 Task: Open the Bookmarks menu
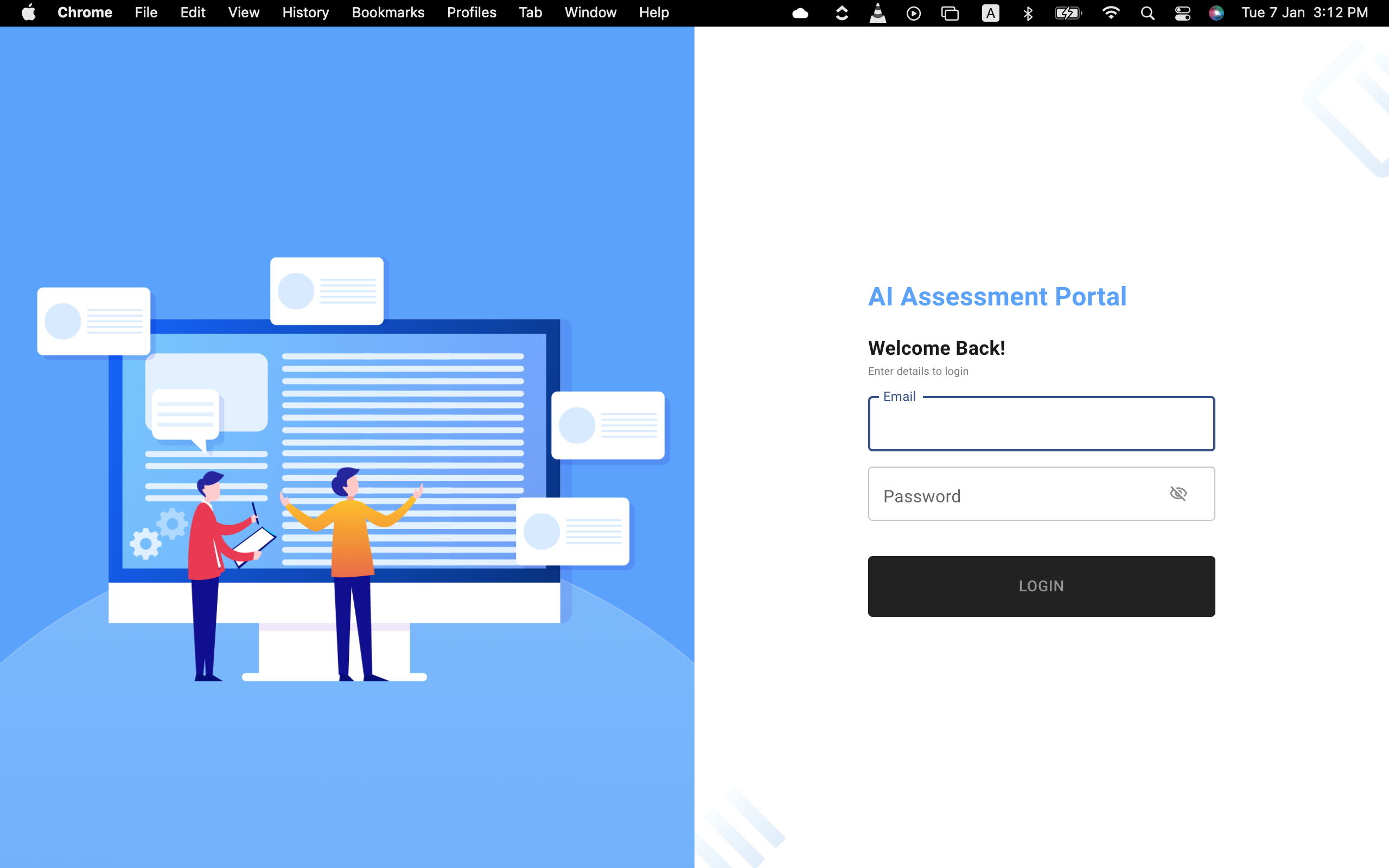(x=388, y=12)
